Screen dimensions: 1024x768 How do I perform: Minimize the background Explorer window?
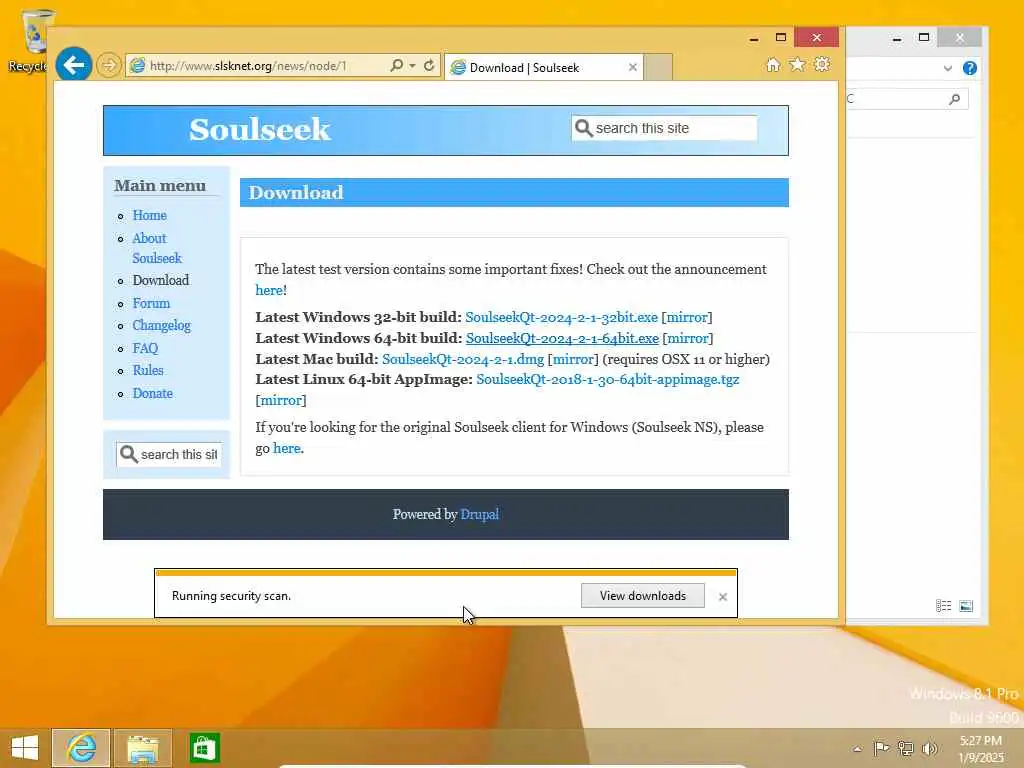pyautogui.click(x=897, y=38)
